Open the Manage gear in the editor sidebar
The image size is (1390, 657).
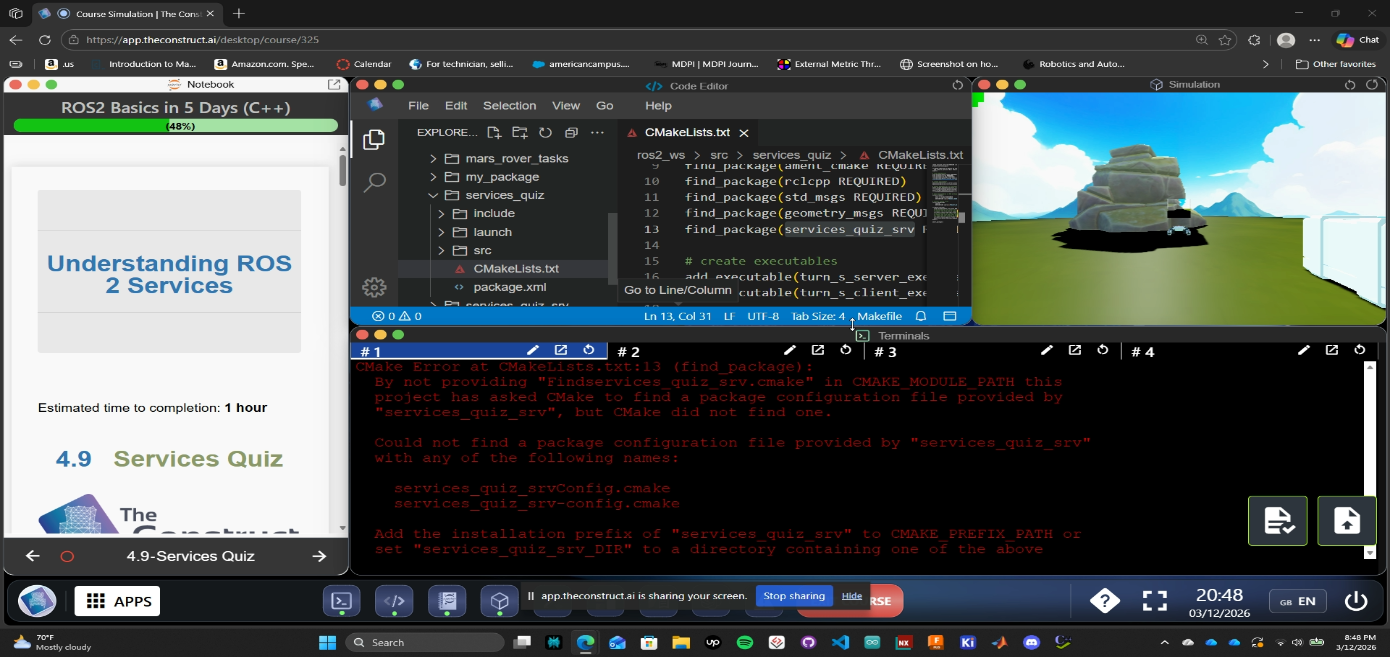[x=374, y=287]
